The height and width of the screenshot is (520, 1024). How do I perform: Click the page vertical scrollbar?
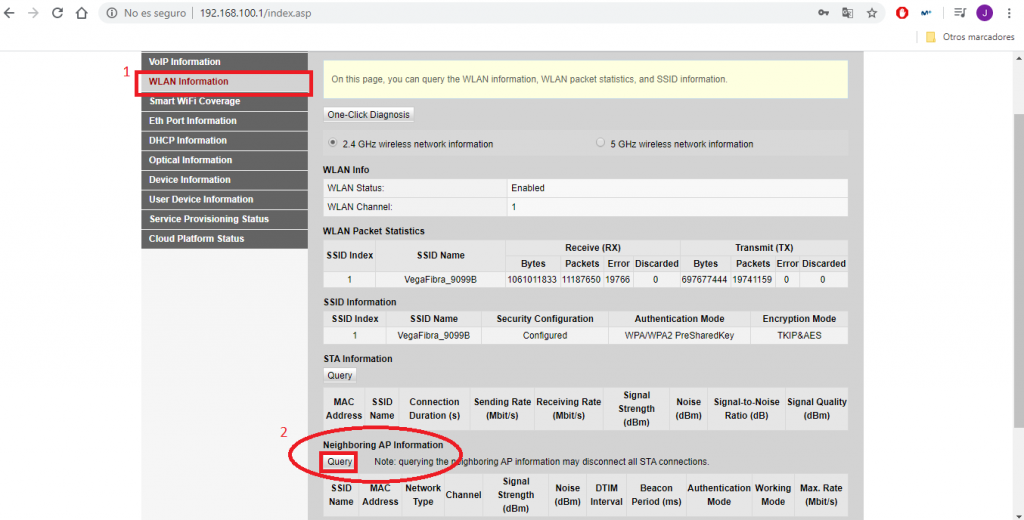(x=1018, y=268)
